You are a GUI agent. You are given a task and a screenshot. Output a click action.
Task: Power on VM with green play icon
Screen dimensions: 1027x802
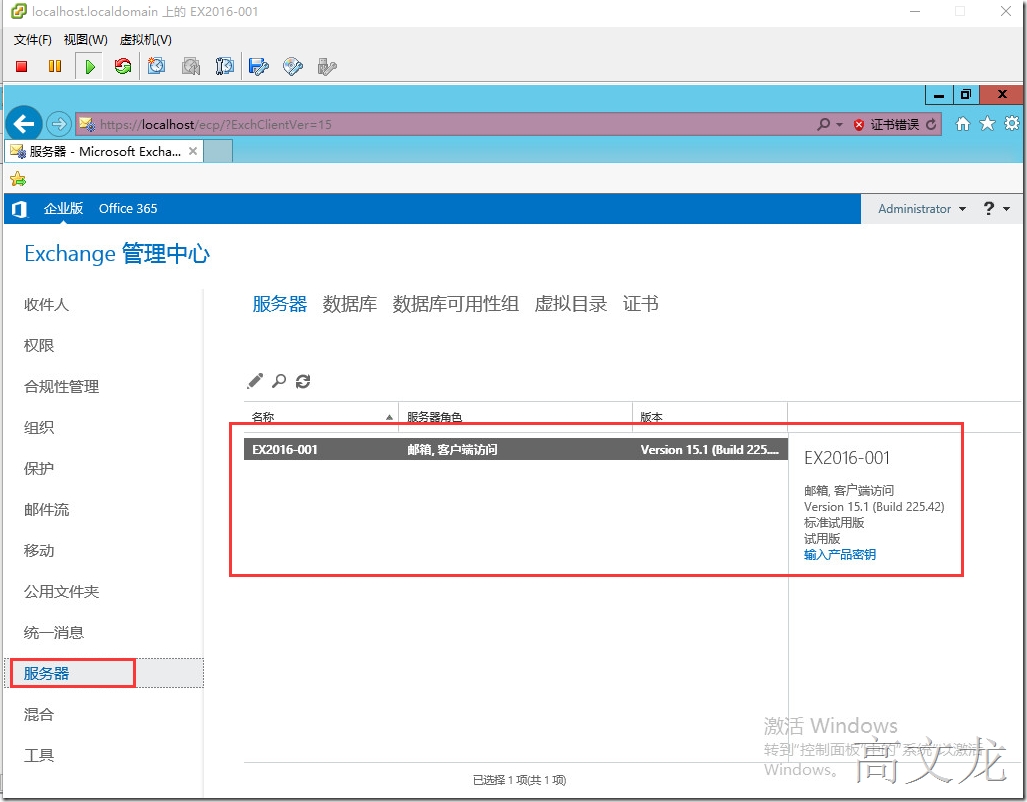coord(90,66)
